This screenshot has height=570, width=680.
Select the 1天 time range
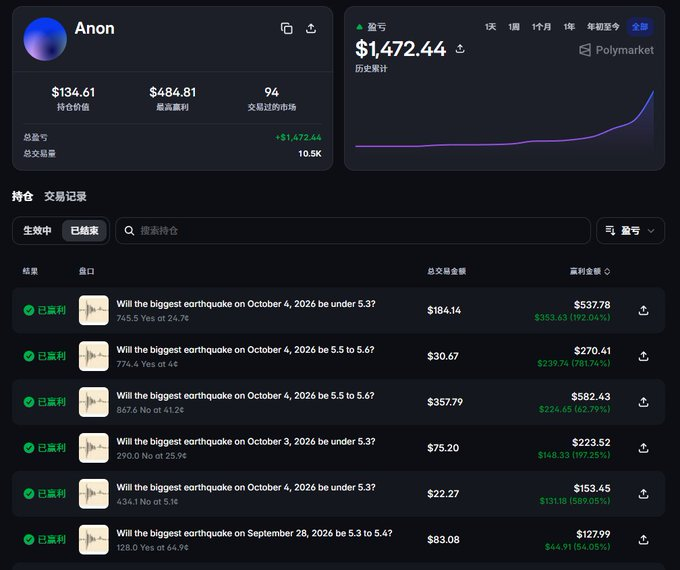click(490, 27)
